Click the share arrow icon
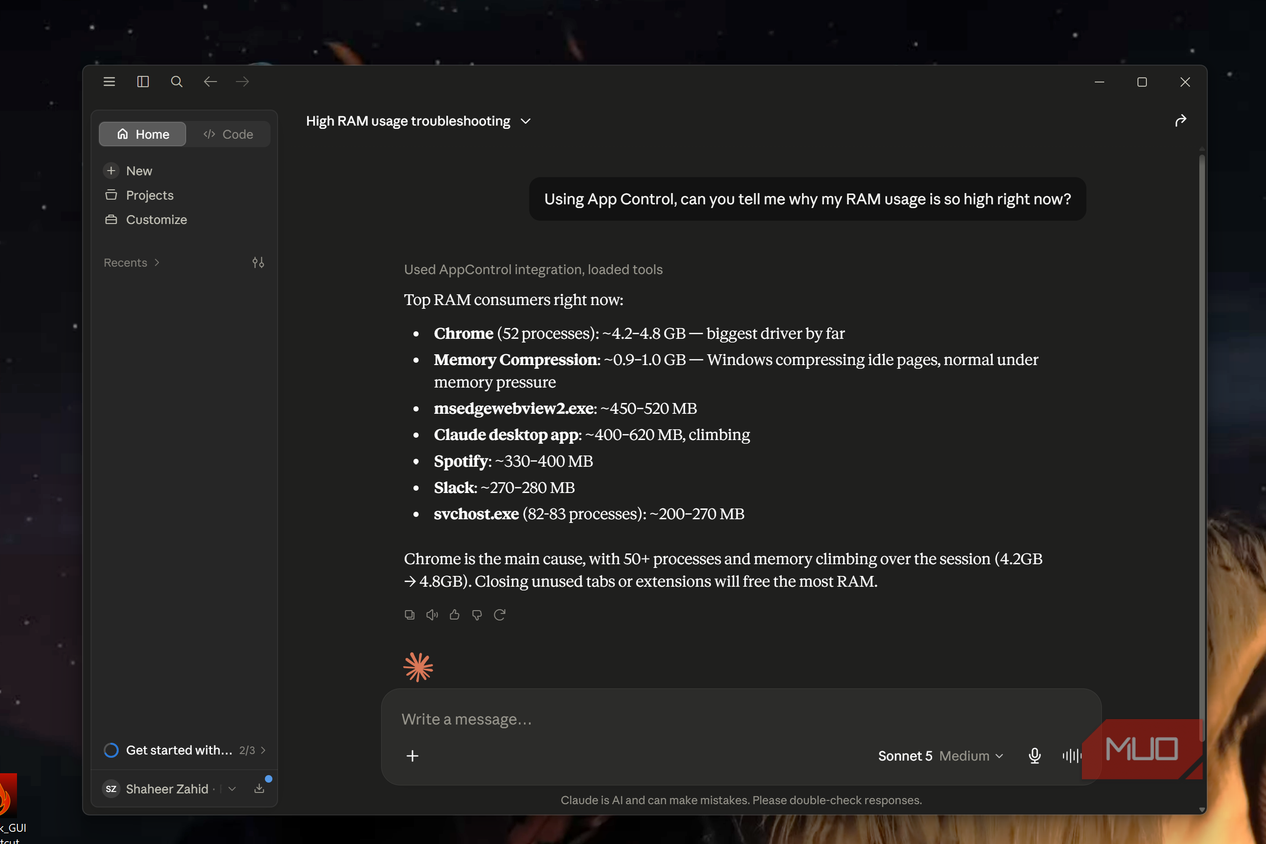Viewport: 1266px width, 844px height. pos(1181,120)
